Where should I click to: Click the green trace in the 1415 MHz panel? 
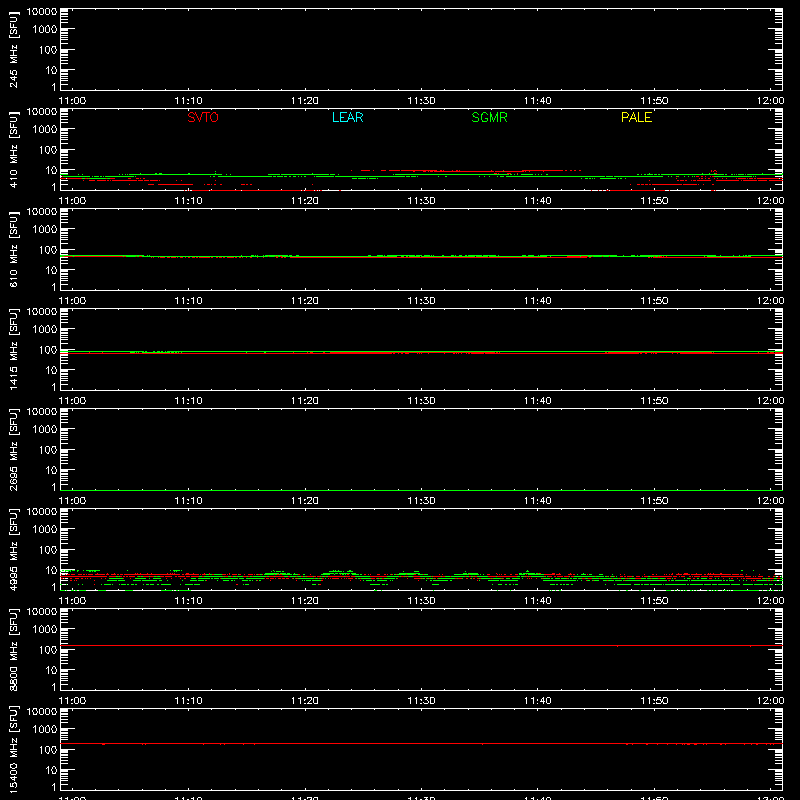421,352
